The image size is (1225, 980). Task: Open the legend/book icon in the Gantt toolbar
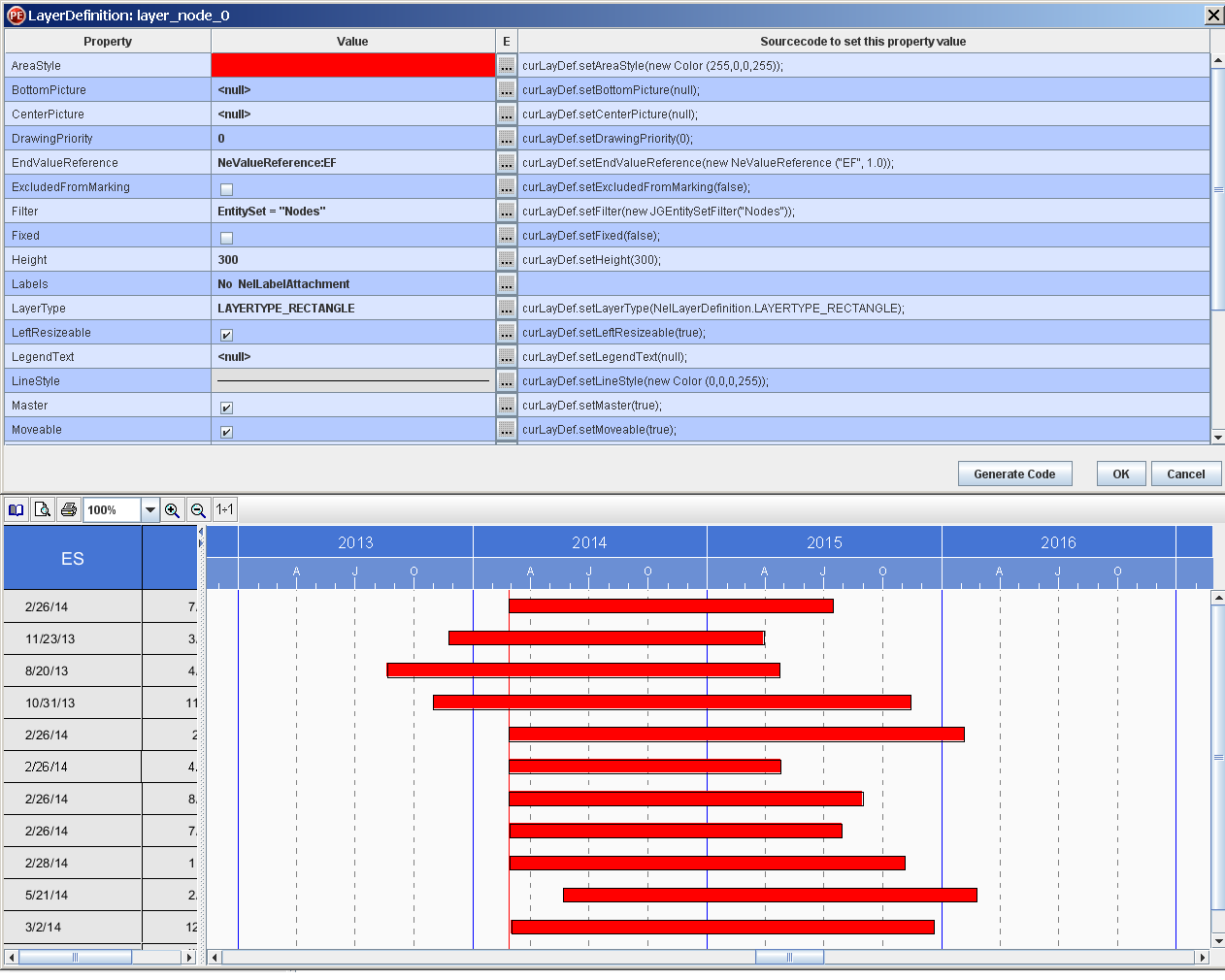tap(16, 509)
